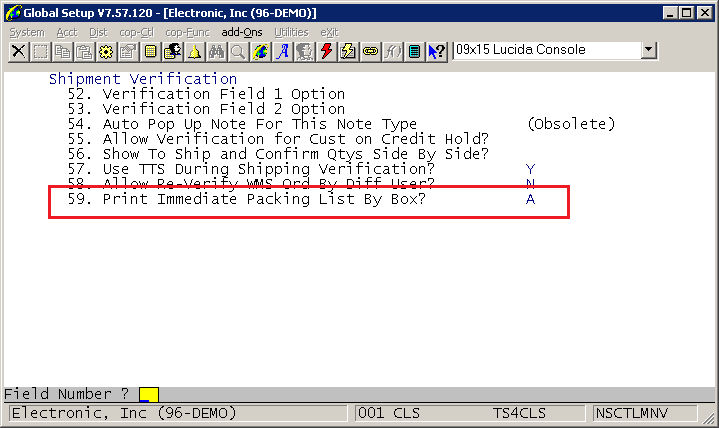Click the arrow question mark help icon
The width and height of the screenshot is (719, 428).
pos(437,51)
